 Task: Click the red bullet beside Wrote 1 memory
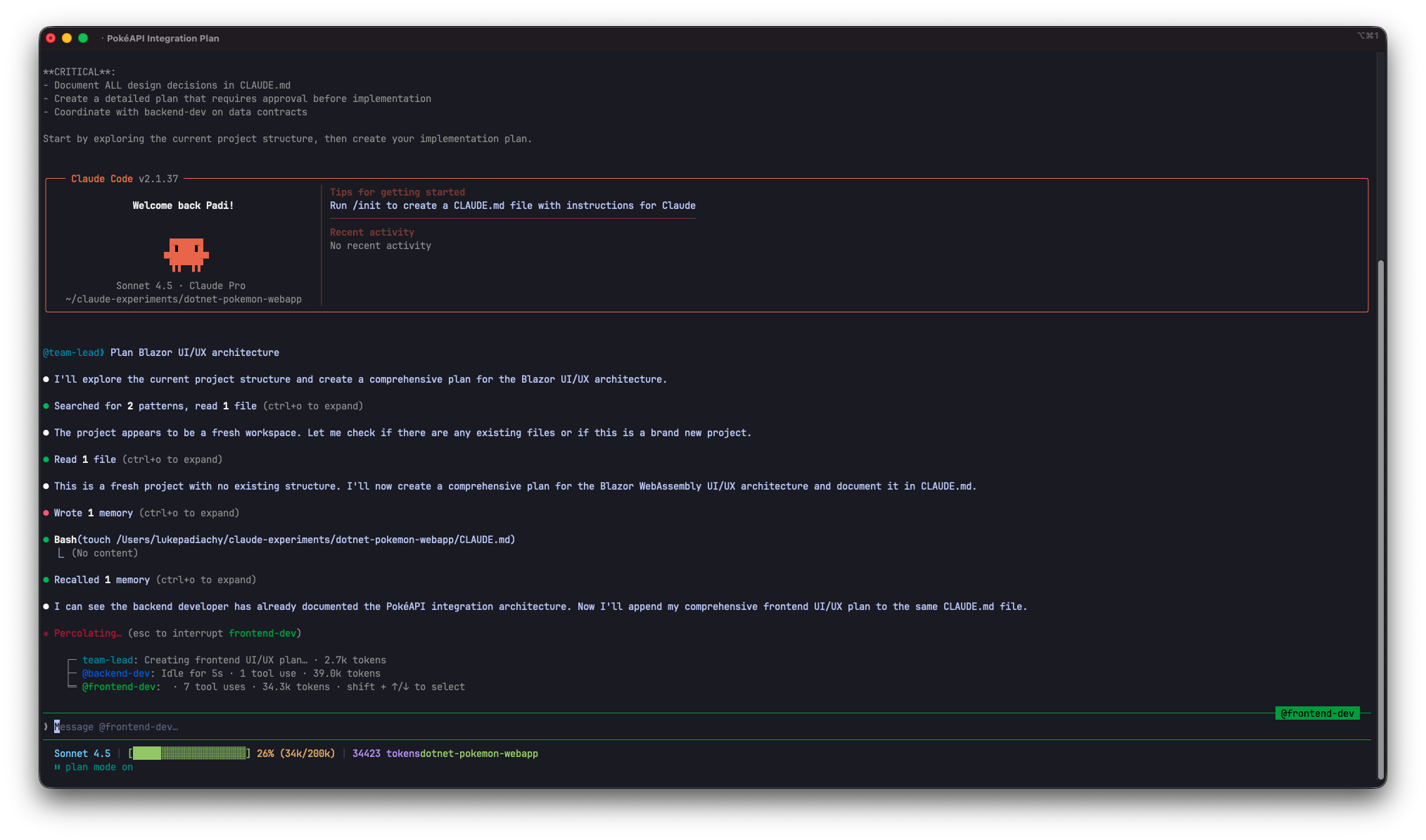click(x=46, y=513)
